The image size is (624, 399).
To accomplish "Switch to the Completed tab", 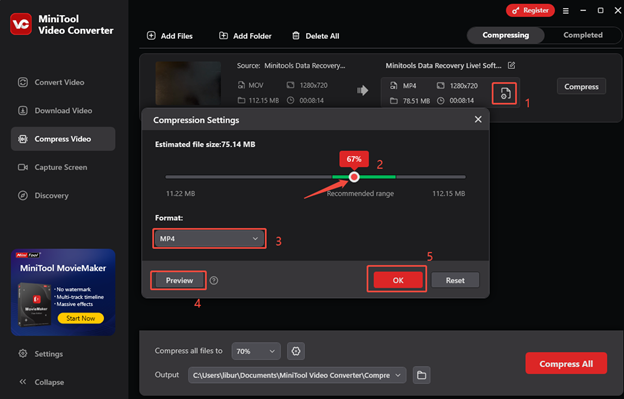I will (583, 35).
